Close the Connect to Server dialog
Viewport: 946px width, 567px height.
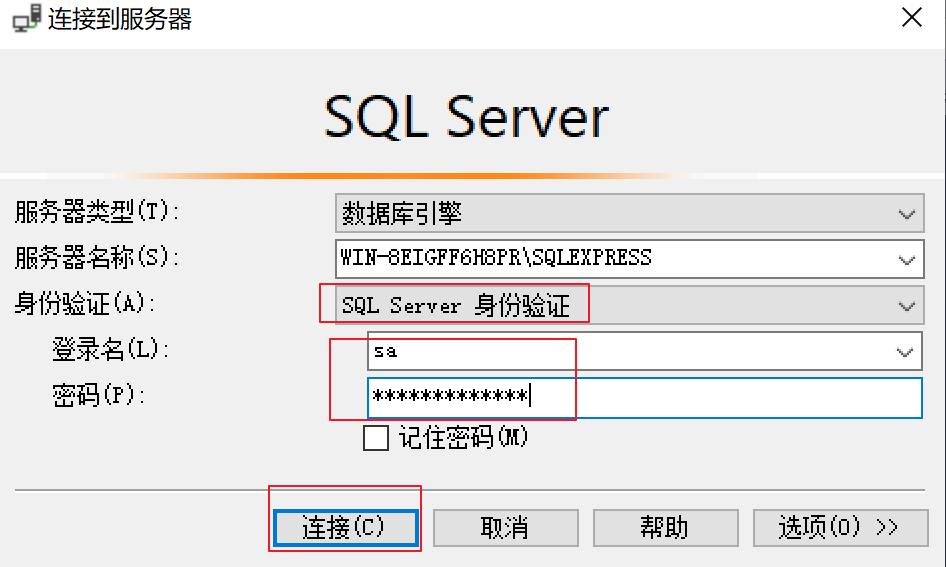click(912, 17)
